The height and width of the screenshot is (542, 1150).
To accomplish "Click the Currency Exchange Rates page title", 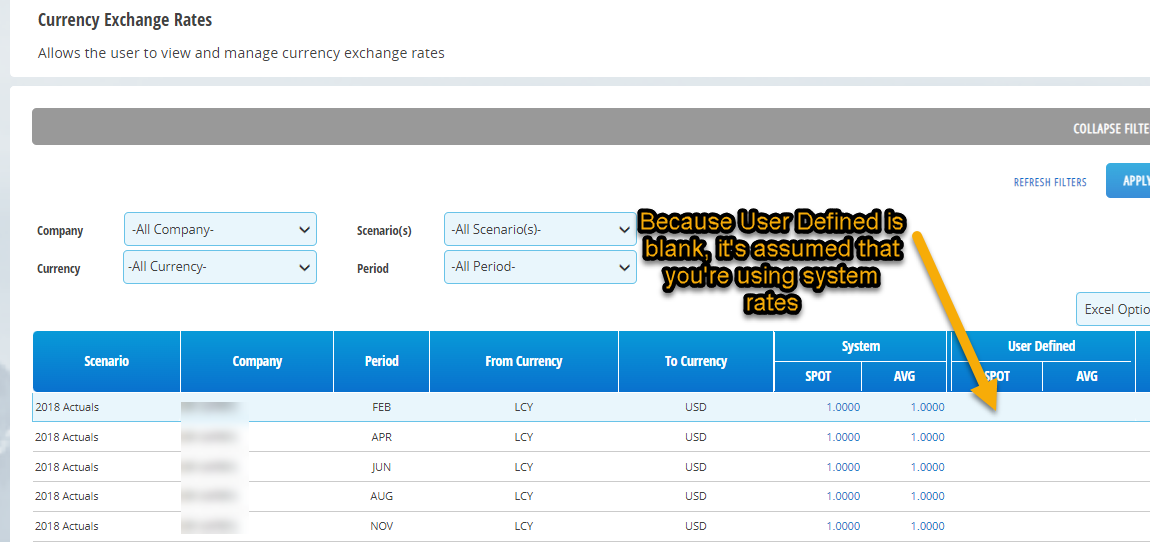I will pos(125,20).
